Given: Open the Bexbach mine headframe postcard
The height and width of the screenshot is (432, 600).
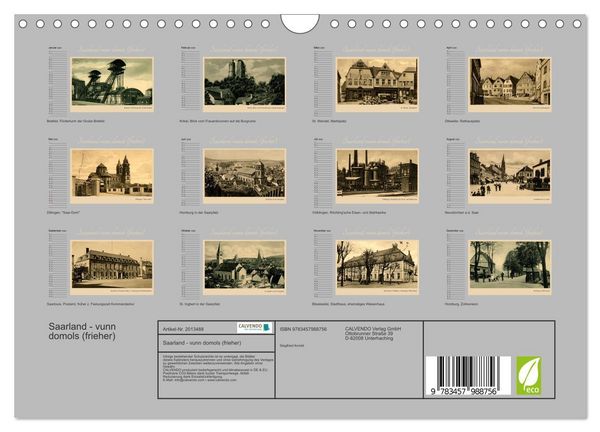Looking at the screenshot, I should (x=112, y=84).
